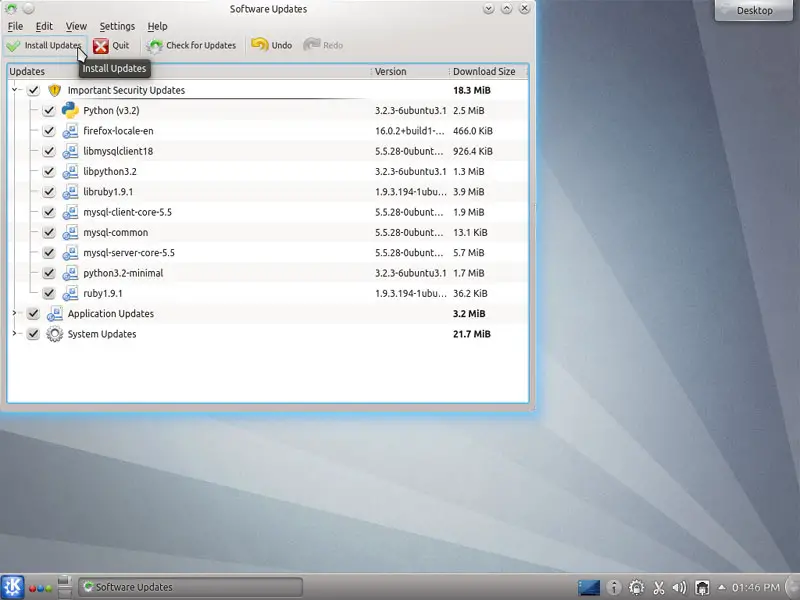Click the libruby1.9.1 package icon
The height and width of the screenshot is (600, 800).
(70, 192)
